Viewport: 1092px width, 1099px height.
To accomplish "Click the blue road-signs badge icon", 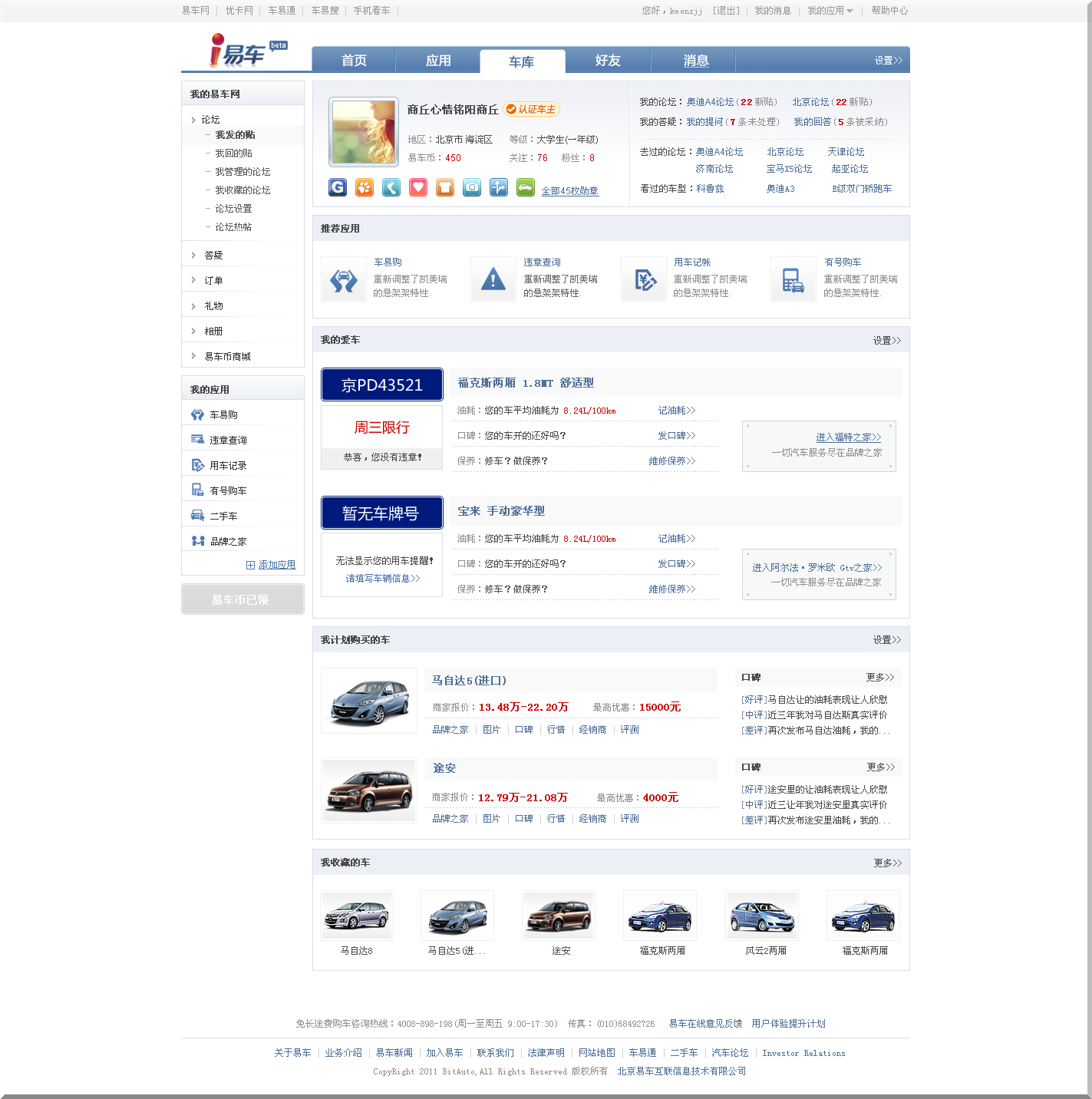I will tap(499, 187).
